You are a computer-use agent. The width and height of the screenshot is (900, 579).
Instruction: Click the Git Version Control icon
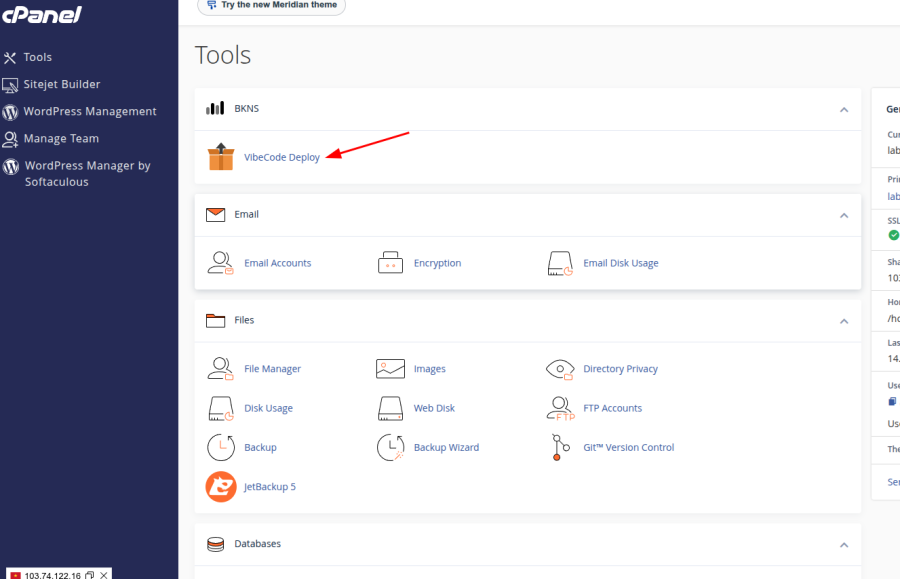[560, 448]
